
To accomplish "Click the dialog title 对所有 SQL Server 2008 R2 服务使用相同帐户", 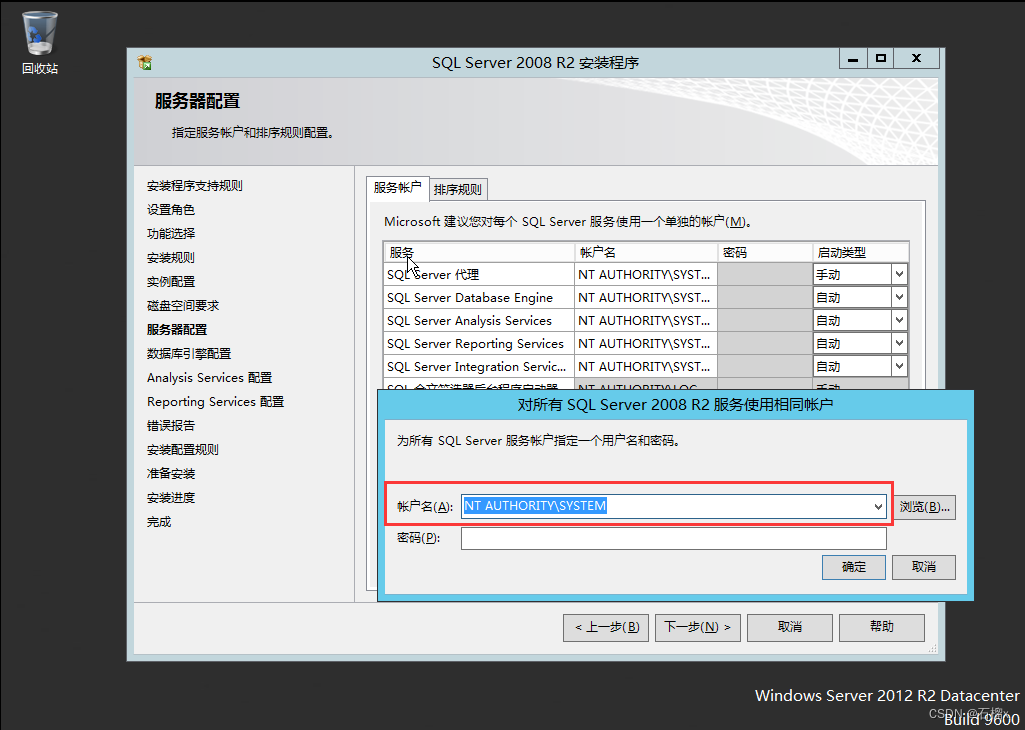I will (x=675, y=405).
